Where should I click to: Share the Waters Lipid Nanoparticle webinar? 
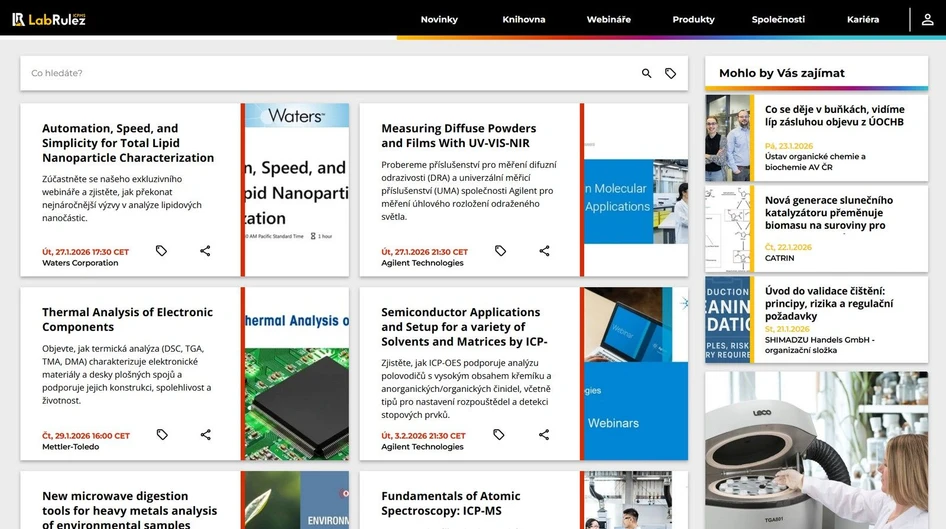click(x=205, y=251)
